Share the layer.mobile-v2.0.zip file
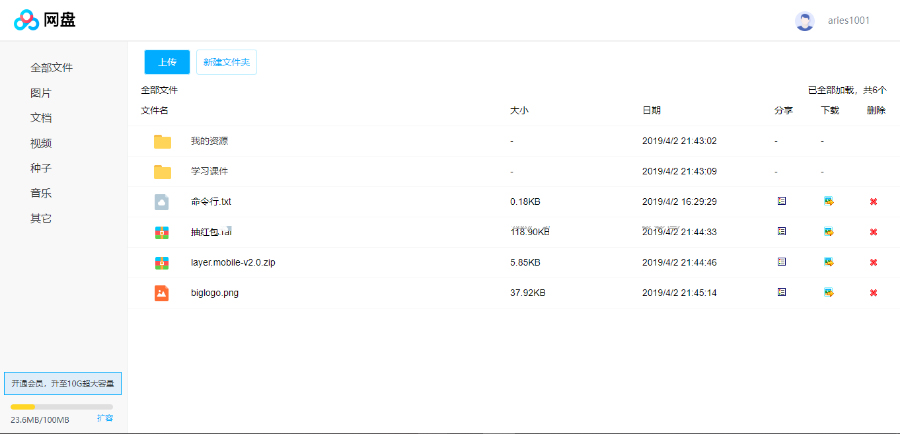Screen dimensions: 900x434 (782, 262)
